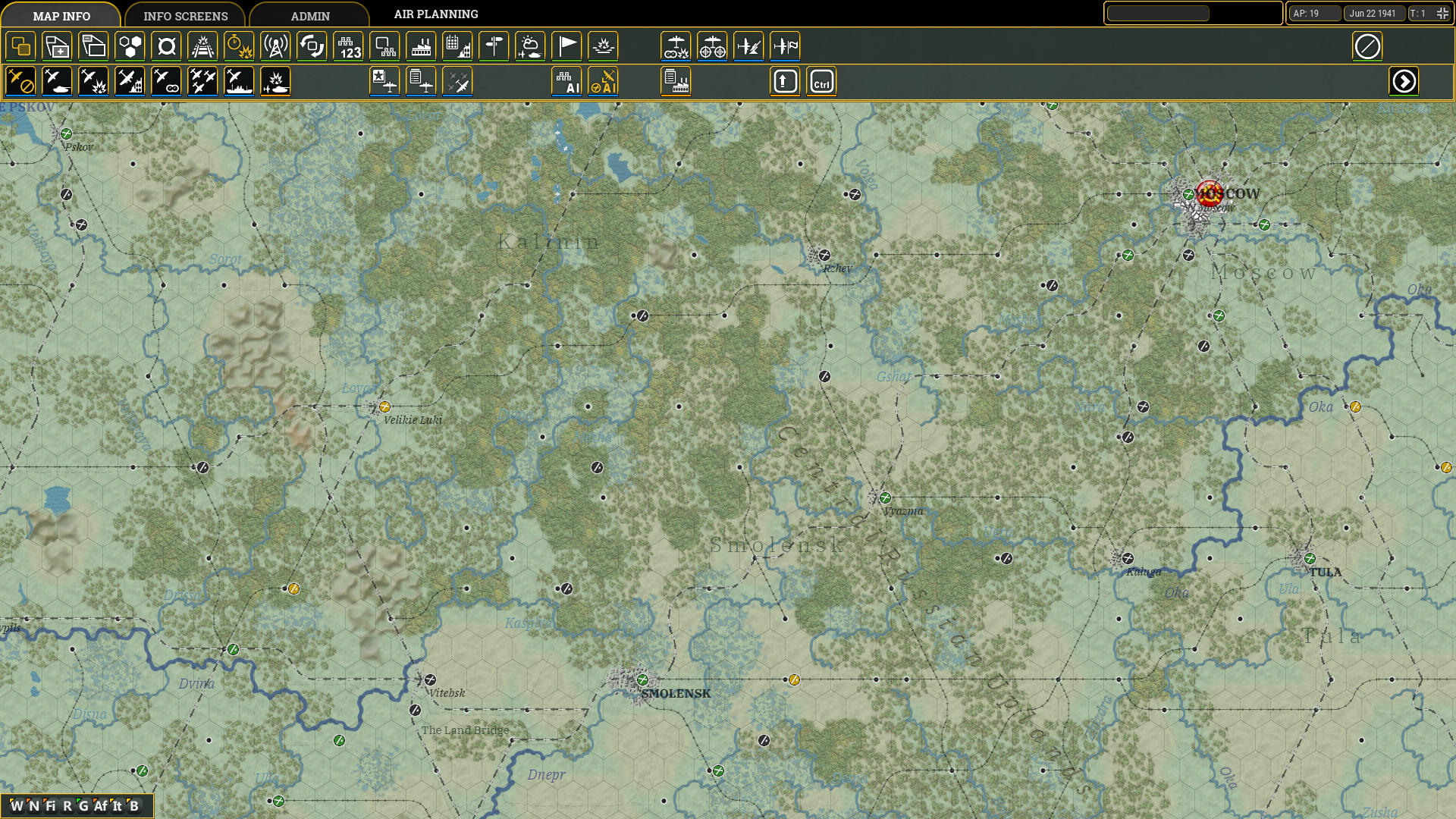The width and height of the screenshot is (1456, 819).
Task: Click the star badge with aircraft icon
Action: pos(384,81)
